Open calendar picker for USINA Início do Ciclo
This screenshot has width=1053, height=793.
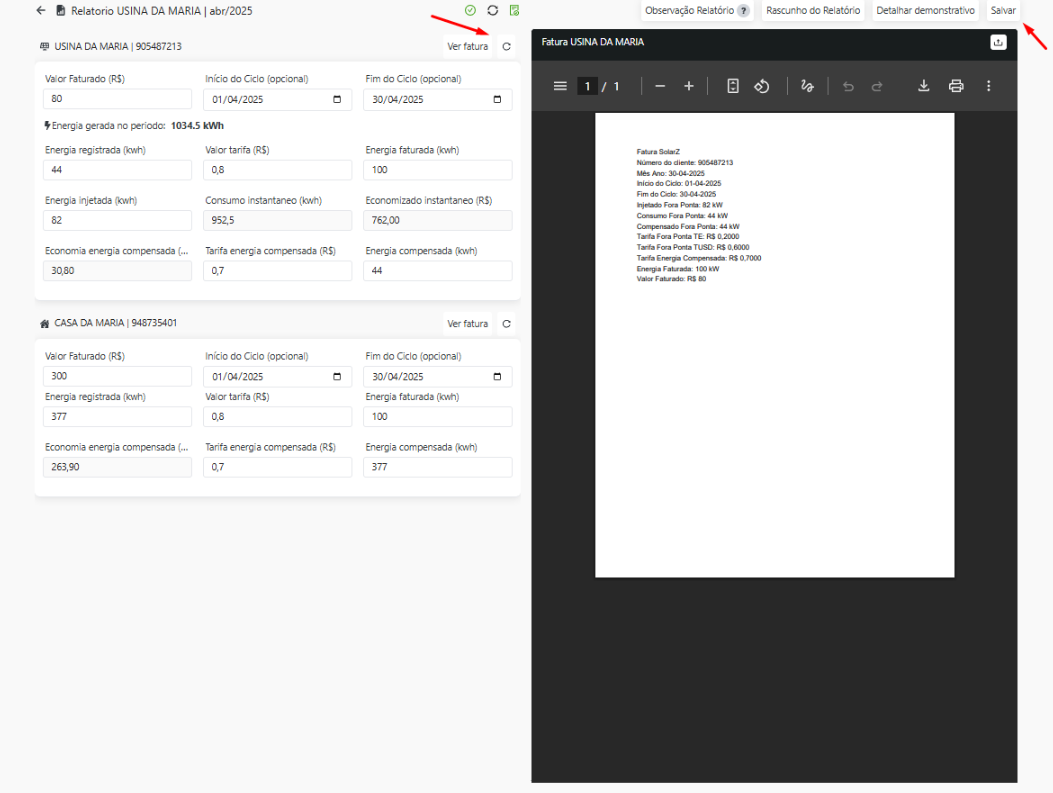[337, 100]
